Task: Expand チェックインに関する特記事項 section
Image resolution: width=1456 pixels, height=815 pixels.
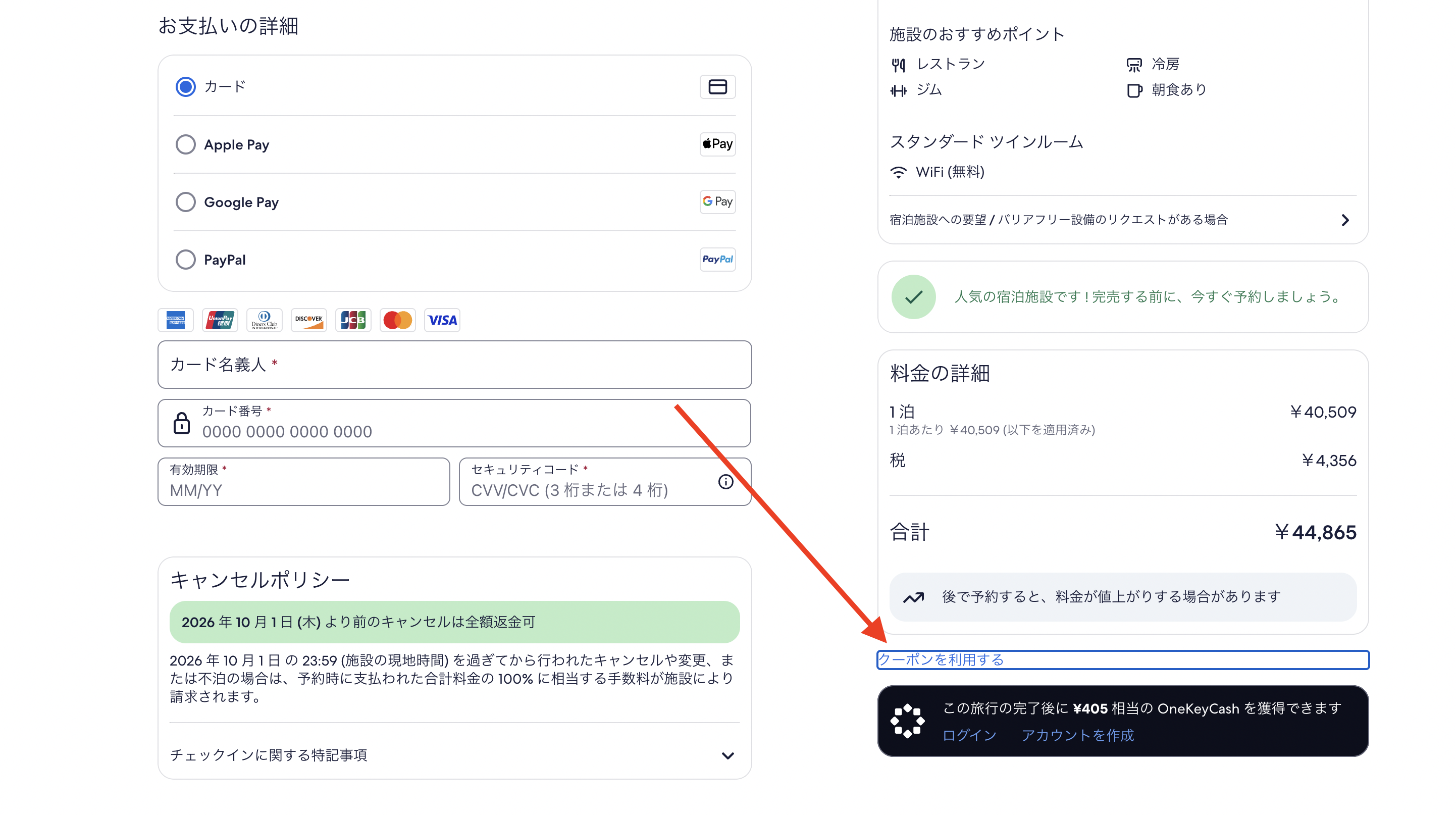Action: 454,755
